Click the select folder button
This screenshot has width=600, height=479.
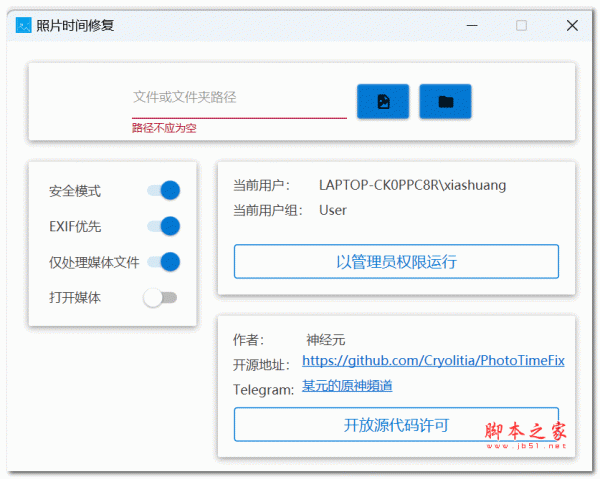[445, 101]
